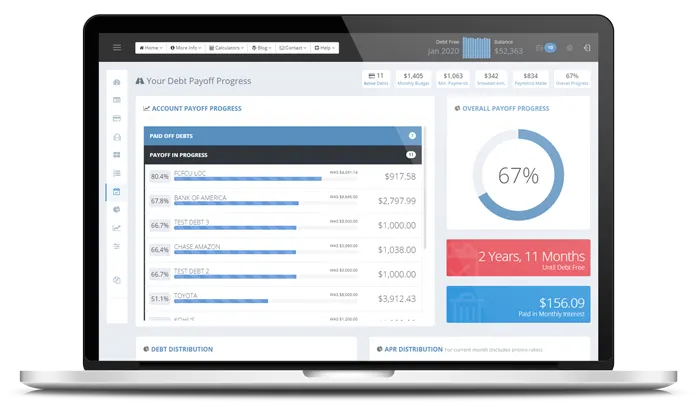Click the 67% donut progress chart
This screenshot has height=415, width=700.
tap(518, 175)
